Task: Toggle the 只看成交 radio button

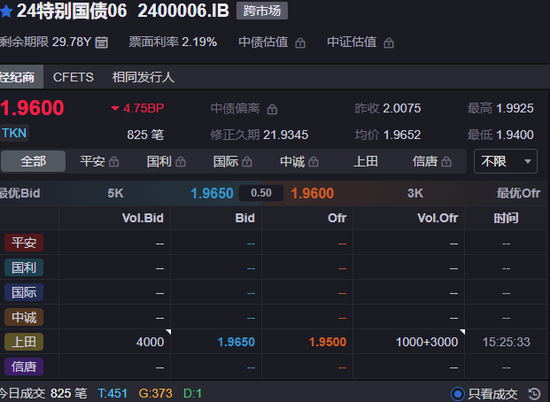Action: click(457, 394)
